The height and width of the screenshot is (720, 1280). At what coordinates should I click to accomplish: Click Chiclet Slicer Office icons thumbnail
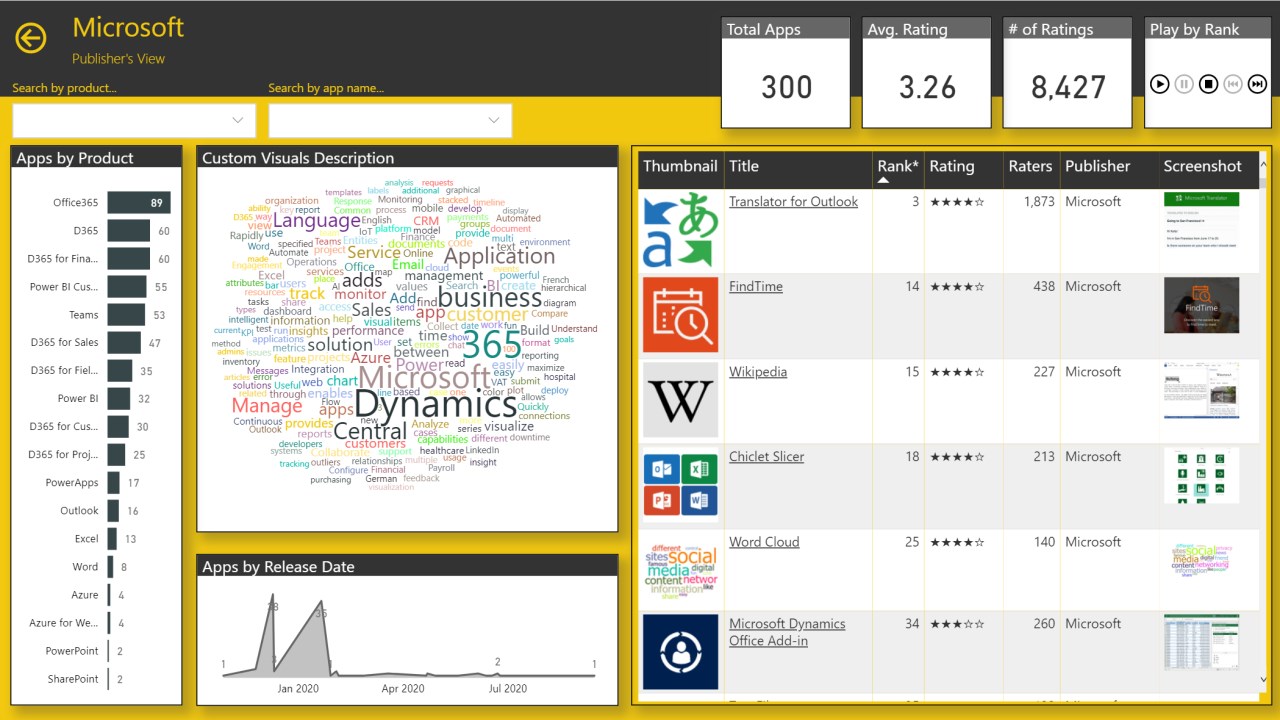pyautogui.click(x=680, y=485)
